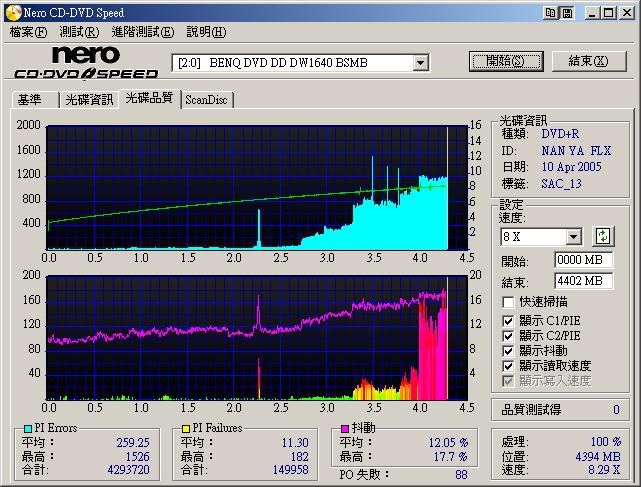Click the cyan PI Errors legend swatch
The image size is (641, 487).
point(28,429)
